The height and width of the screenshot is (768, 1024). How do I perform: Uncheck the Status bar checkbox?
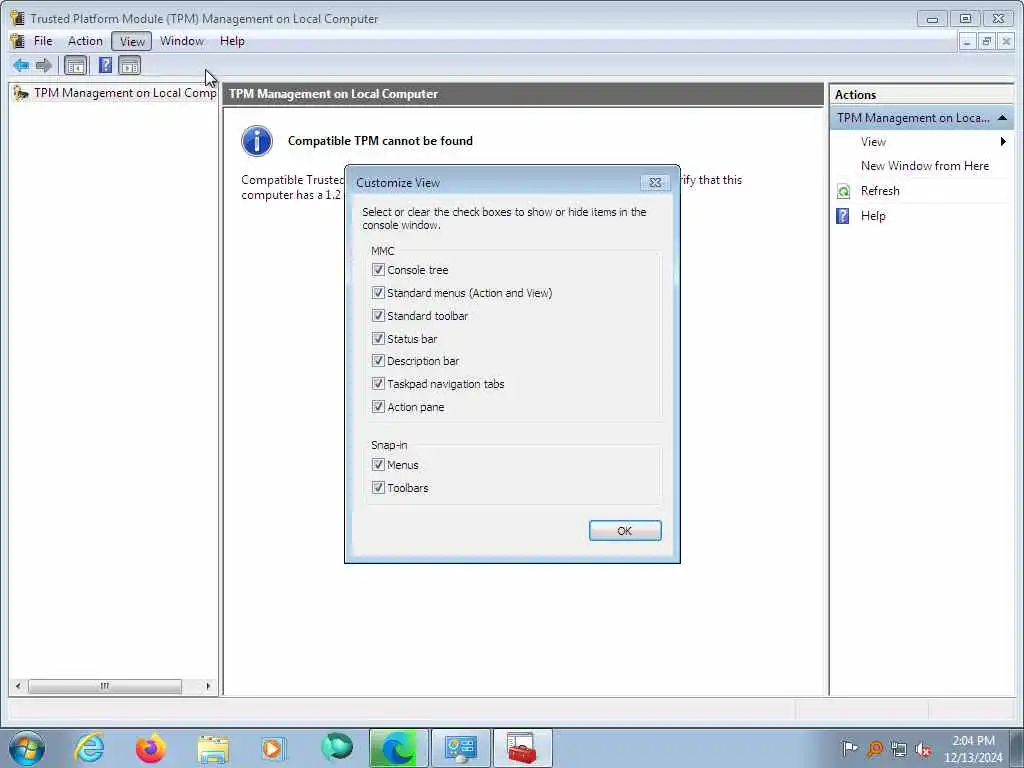[378, 338]
